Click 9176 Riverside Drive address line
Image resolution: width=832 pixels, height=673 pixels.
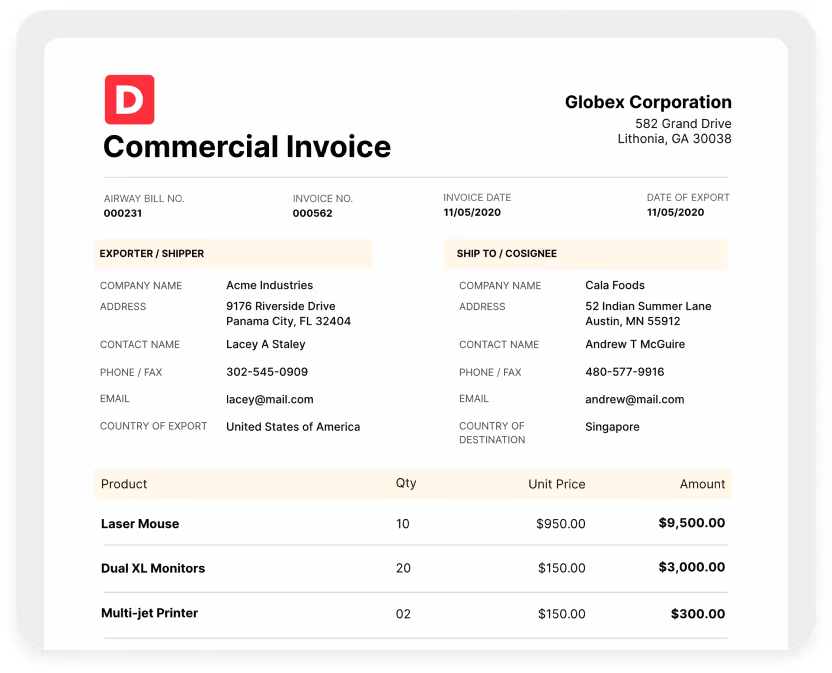tap(281, 306)
